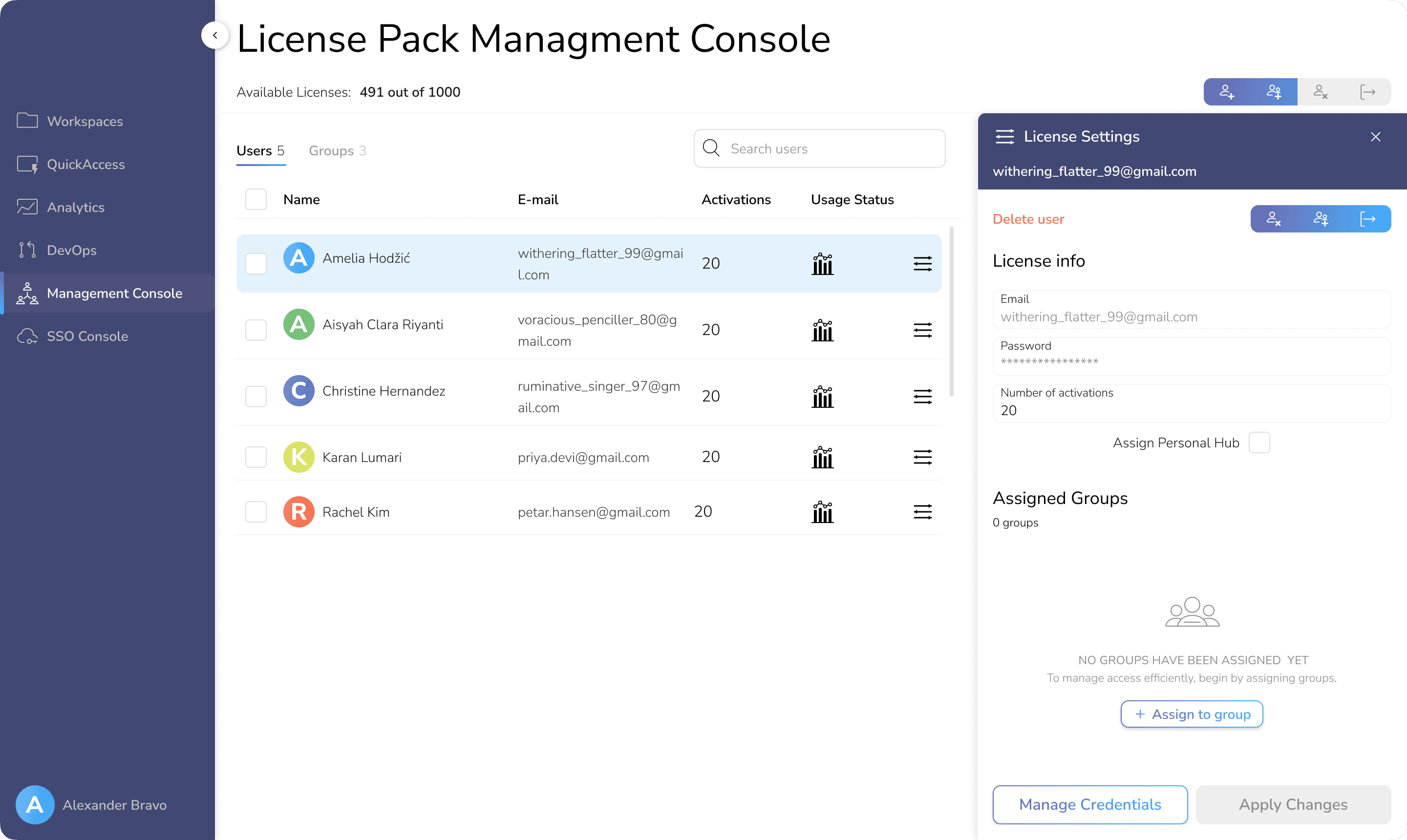Open license settings for Karan Lumari row

pyautogui.click(x=922, y=457)
